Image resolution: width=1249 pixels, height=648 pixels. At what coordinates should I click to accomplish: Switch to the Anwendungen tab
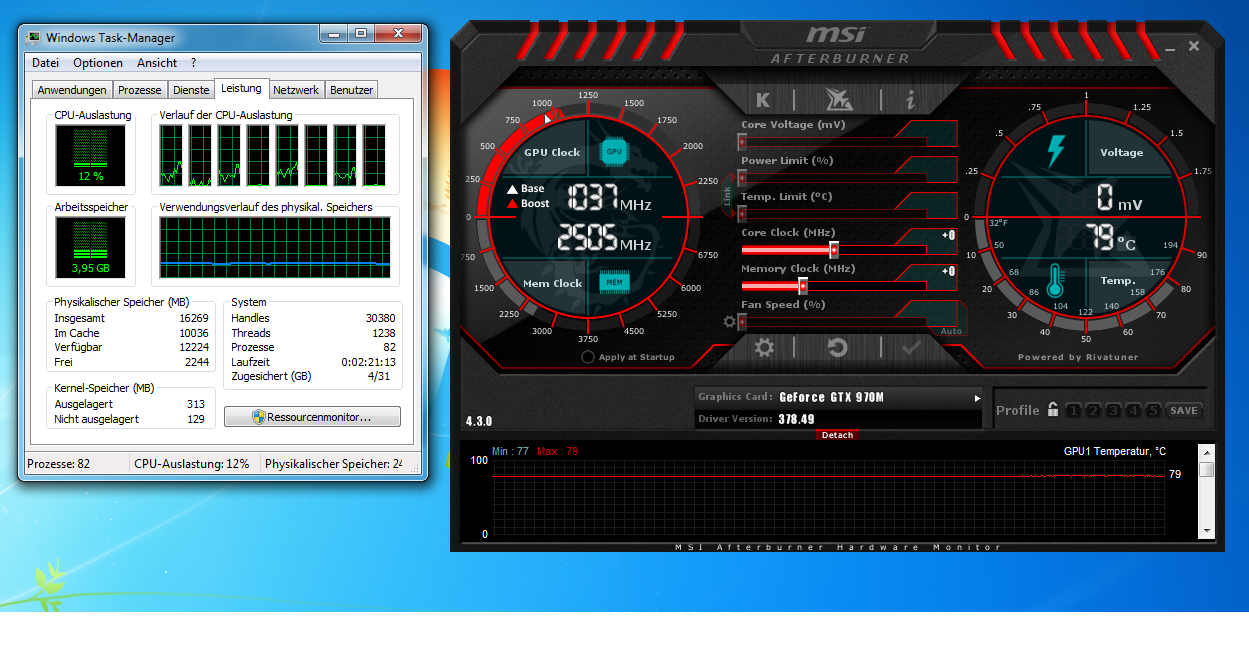tap(72, 90)
